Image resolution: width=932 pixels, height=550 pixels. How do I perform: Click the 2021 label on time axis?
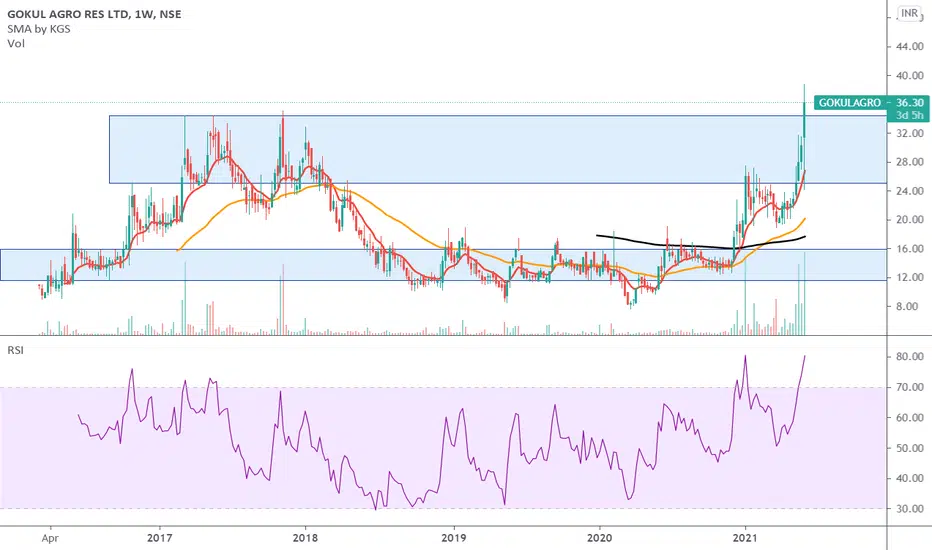[745, 538]
